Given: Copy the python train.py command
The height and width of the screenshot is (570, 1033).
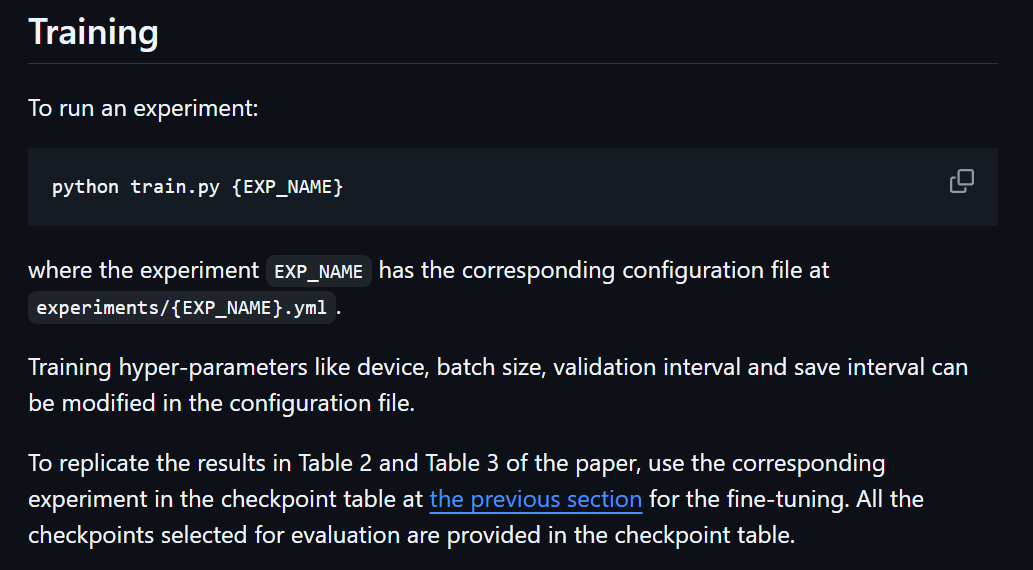Looking at the screenshot, I should pos(961,181).
